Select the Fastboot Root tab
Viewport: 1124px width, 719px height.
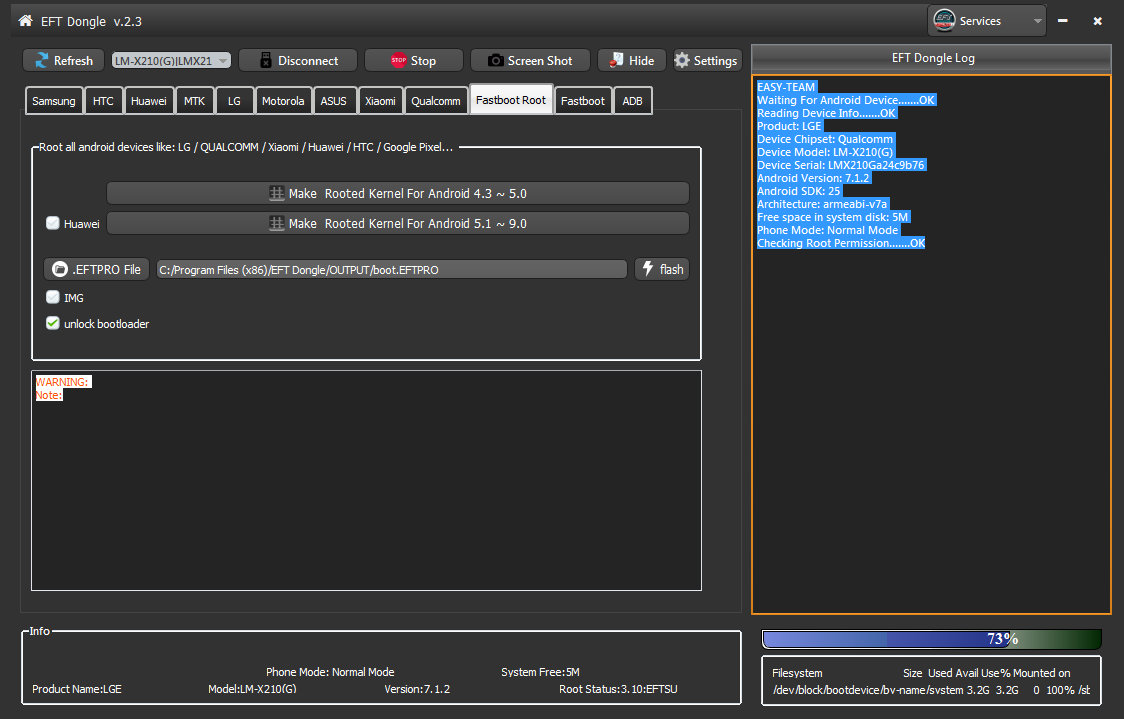pos(511,100)
